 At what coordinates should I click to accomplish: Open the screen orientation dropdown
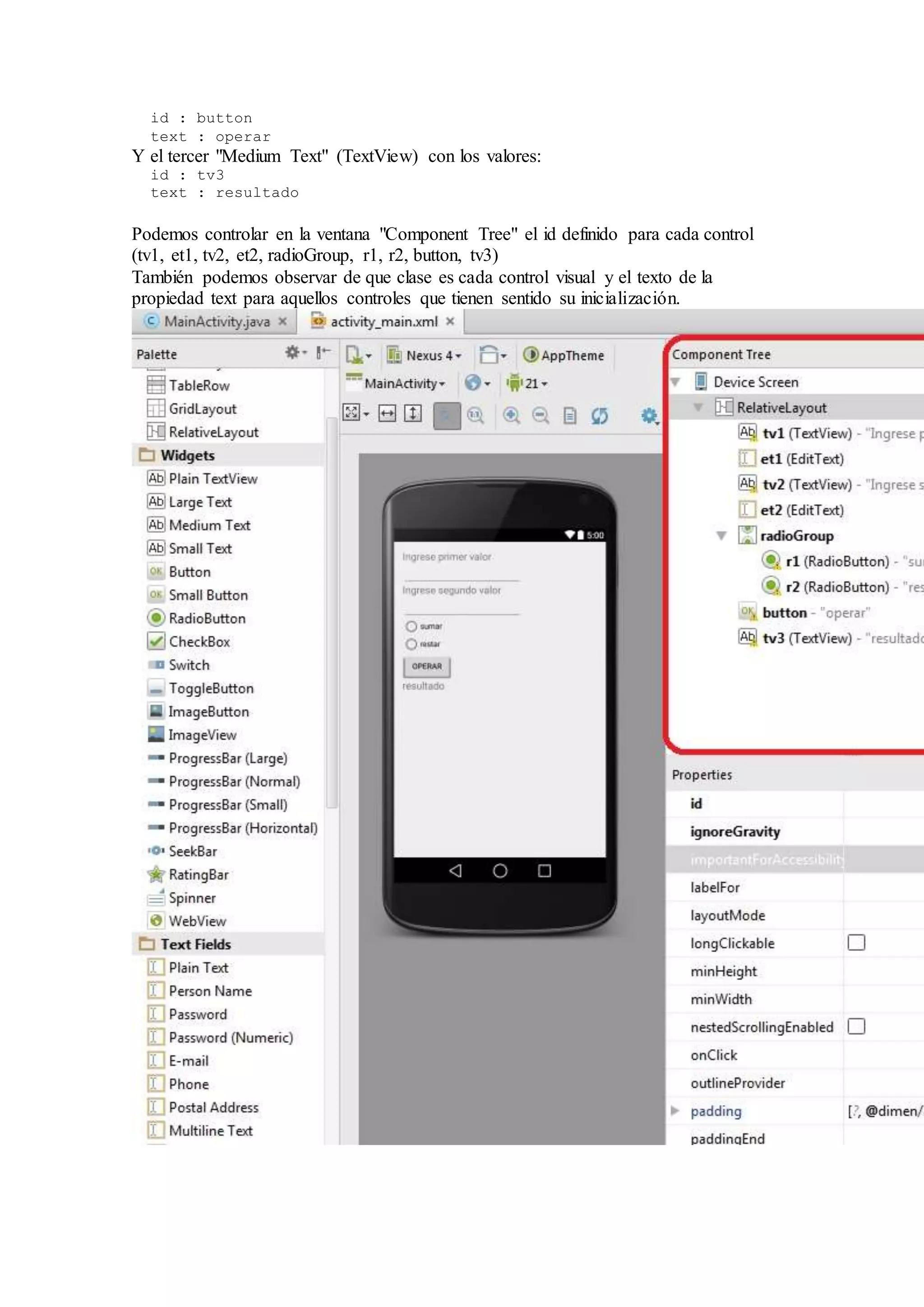(x=493, y=355)
